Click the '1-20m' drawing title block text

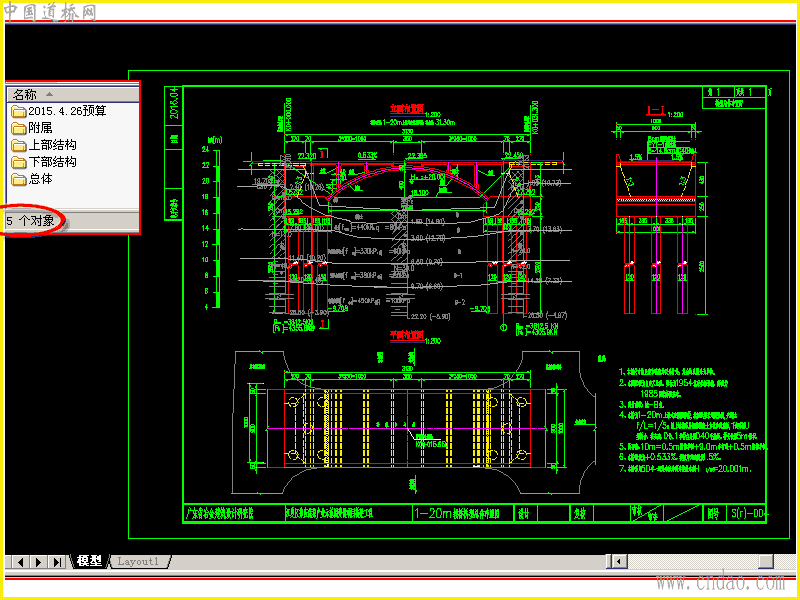coord(433,513)
